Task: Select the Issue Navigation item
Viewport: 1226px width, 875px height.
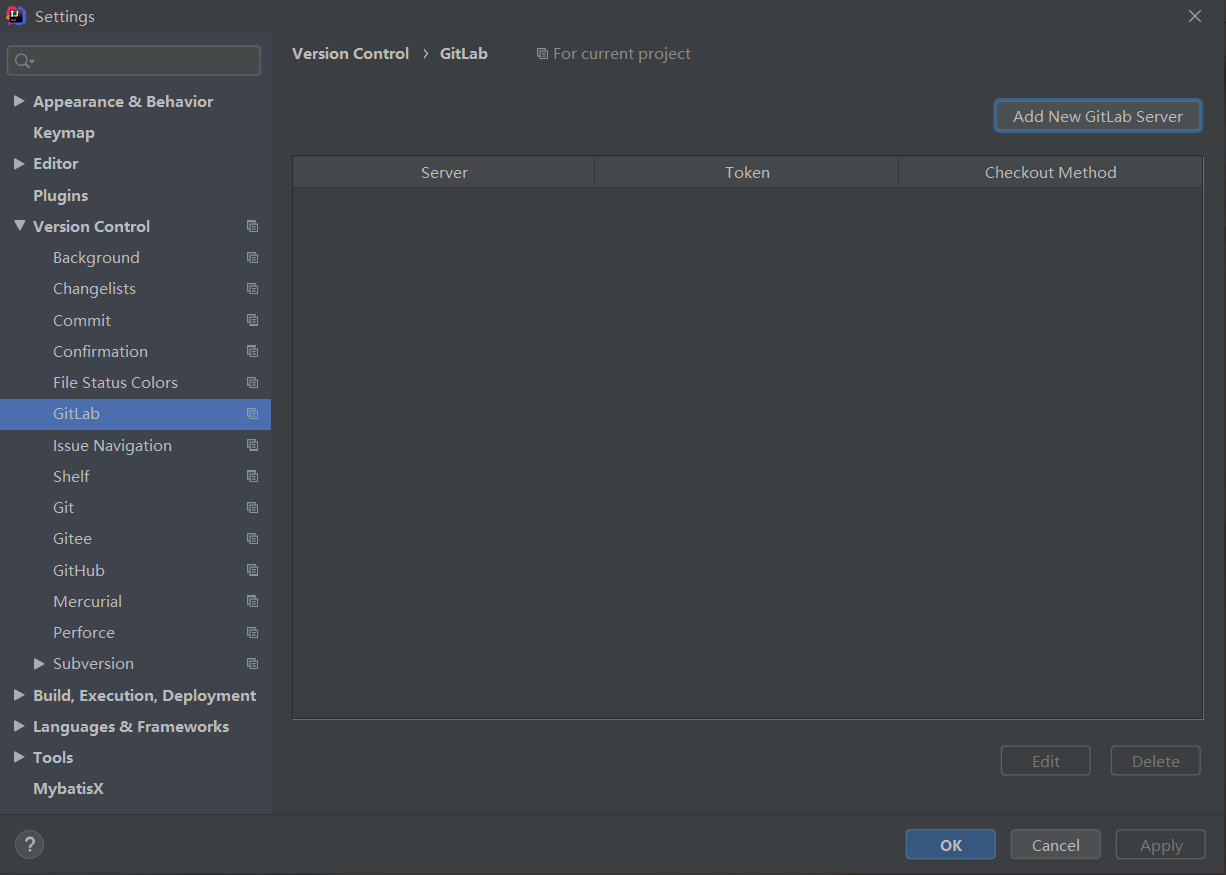Action: click(112, 445)
